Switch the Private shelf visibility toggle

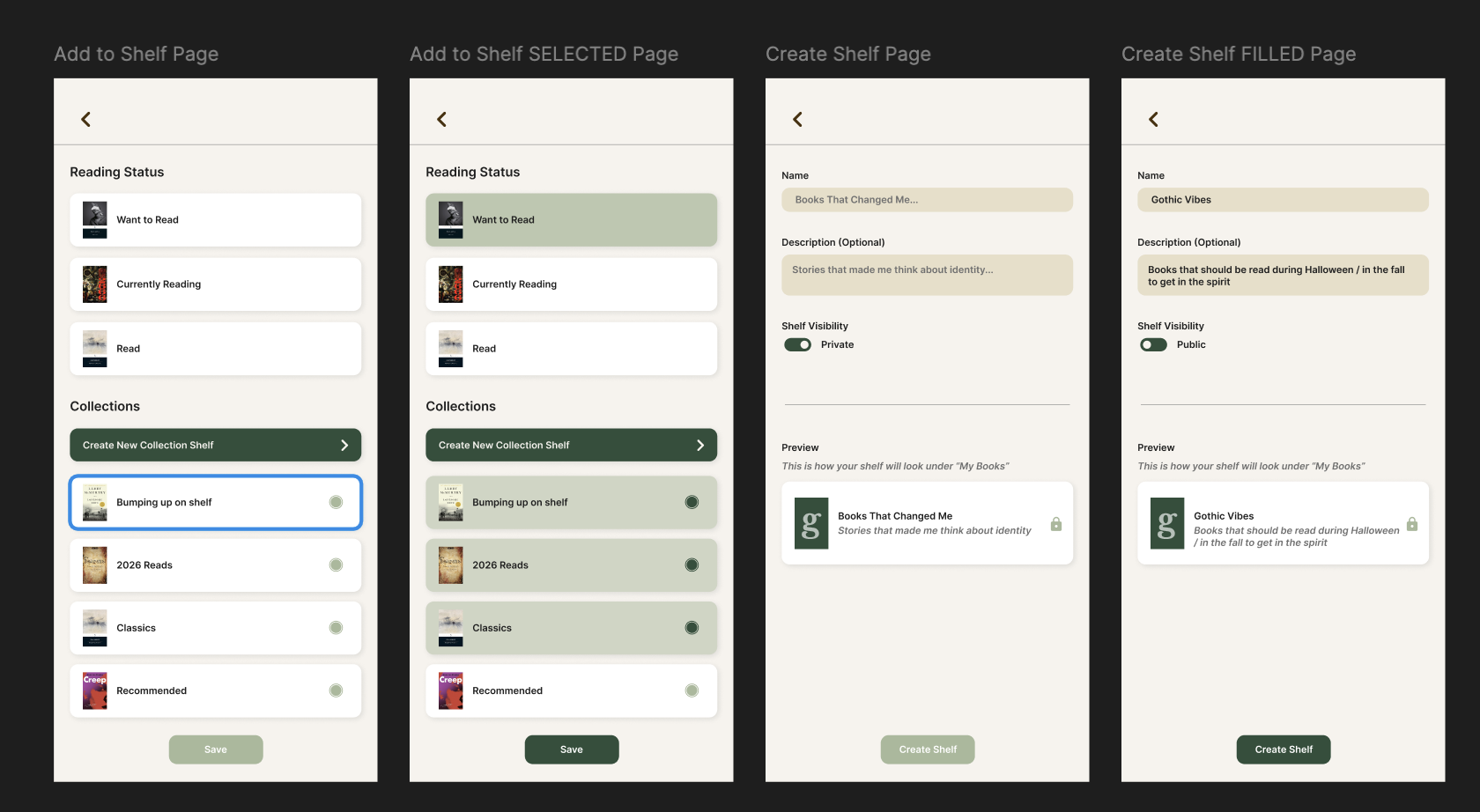(797, 344)
